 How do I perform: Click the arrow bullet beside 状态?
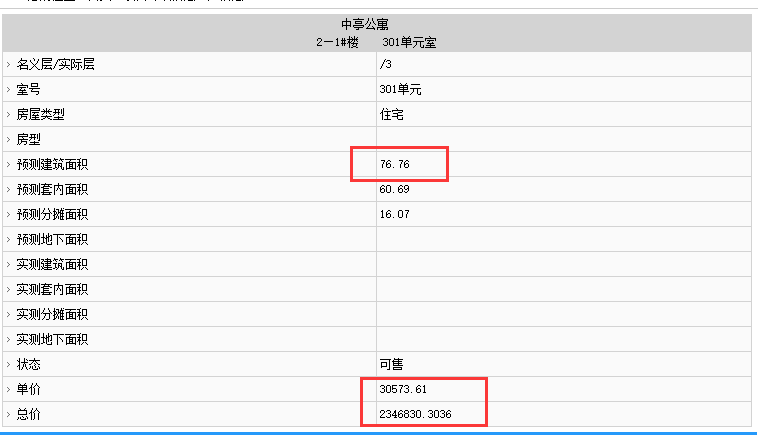click(x=8, y=364)
